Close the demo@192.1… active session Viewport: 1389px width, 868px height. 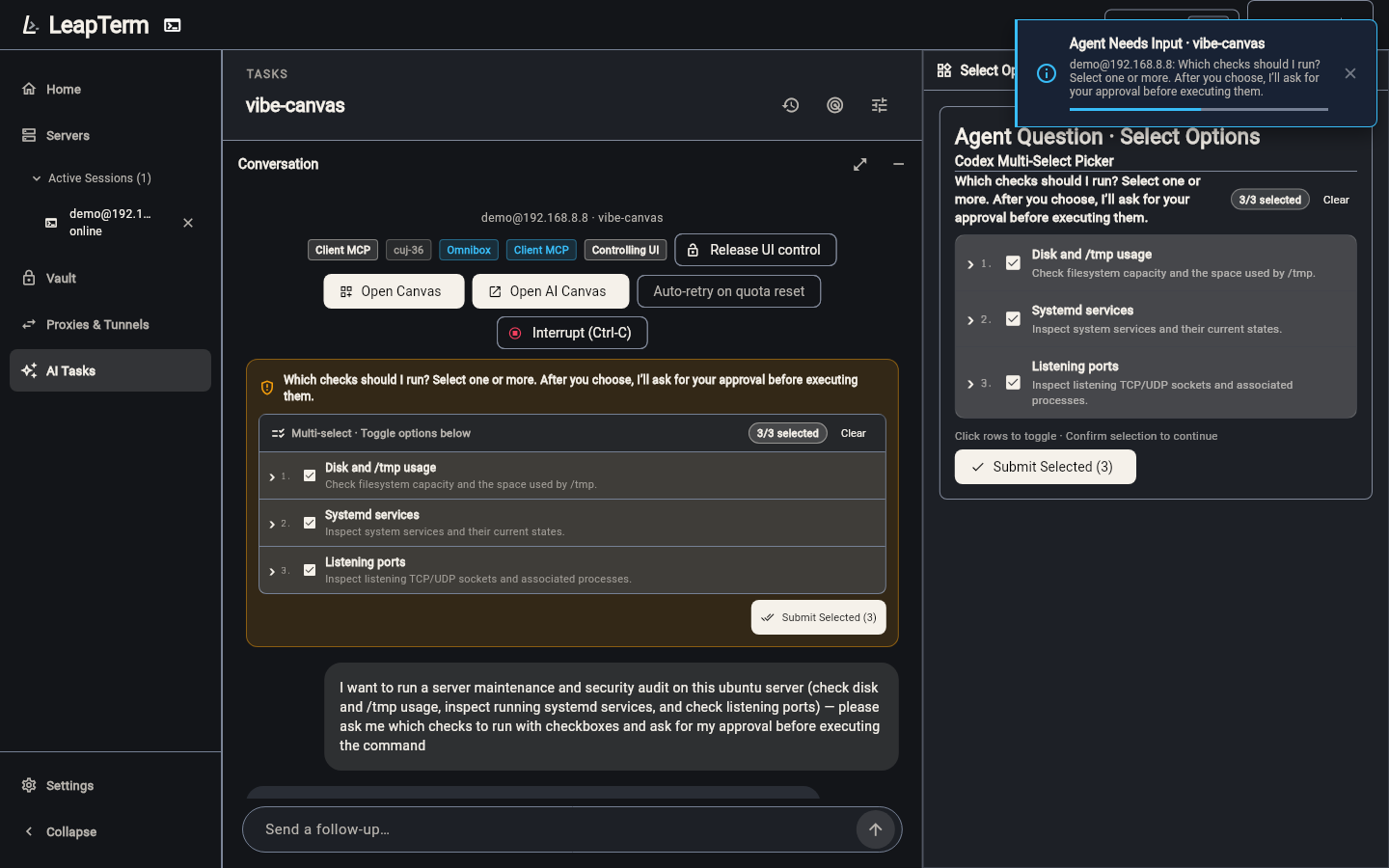188,223
